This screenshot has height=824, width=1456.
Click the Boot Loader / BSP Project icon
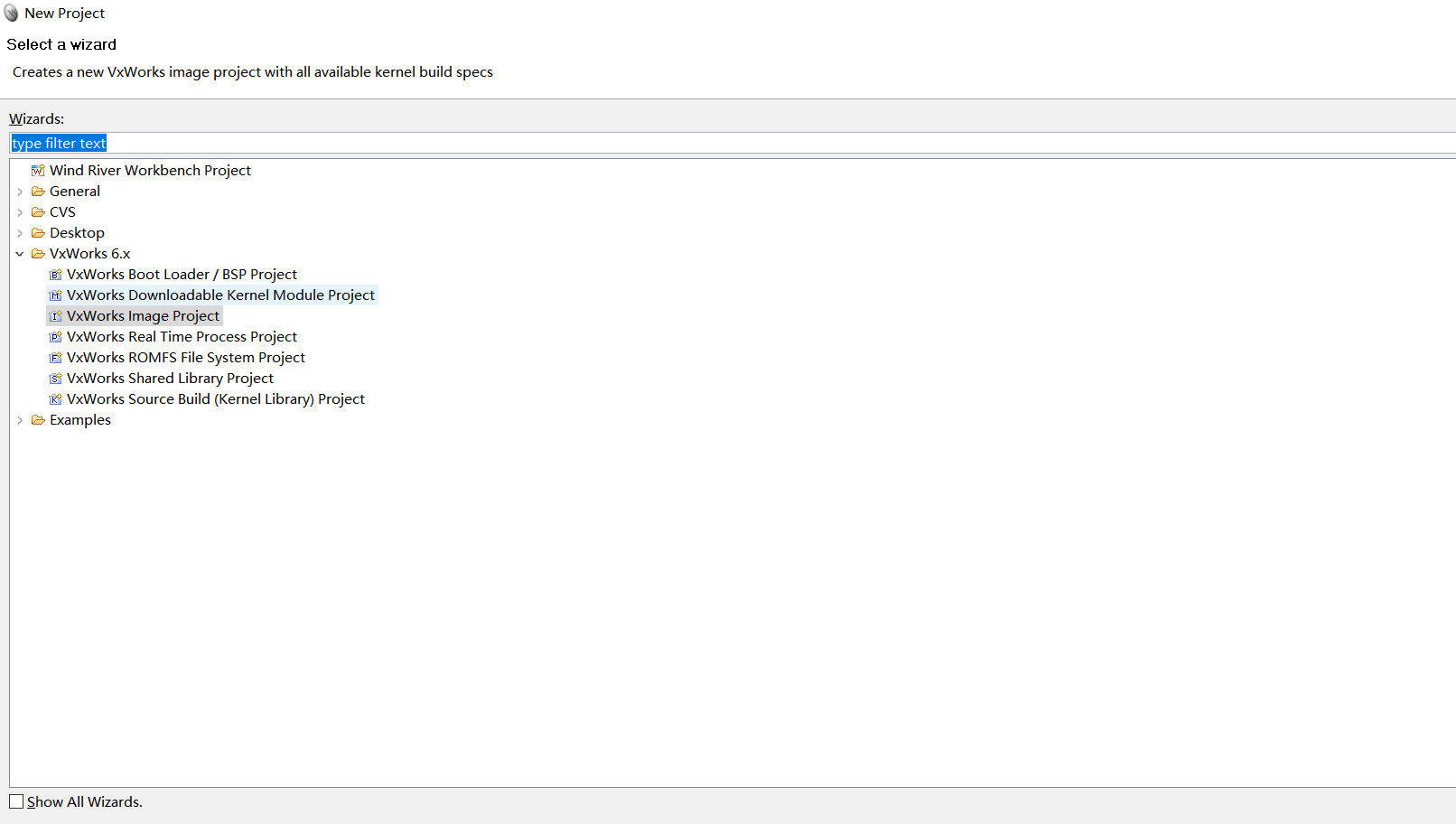tap(55, 274)
